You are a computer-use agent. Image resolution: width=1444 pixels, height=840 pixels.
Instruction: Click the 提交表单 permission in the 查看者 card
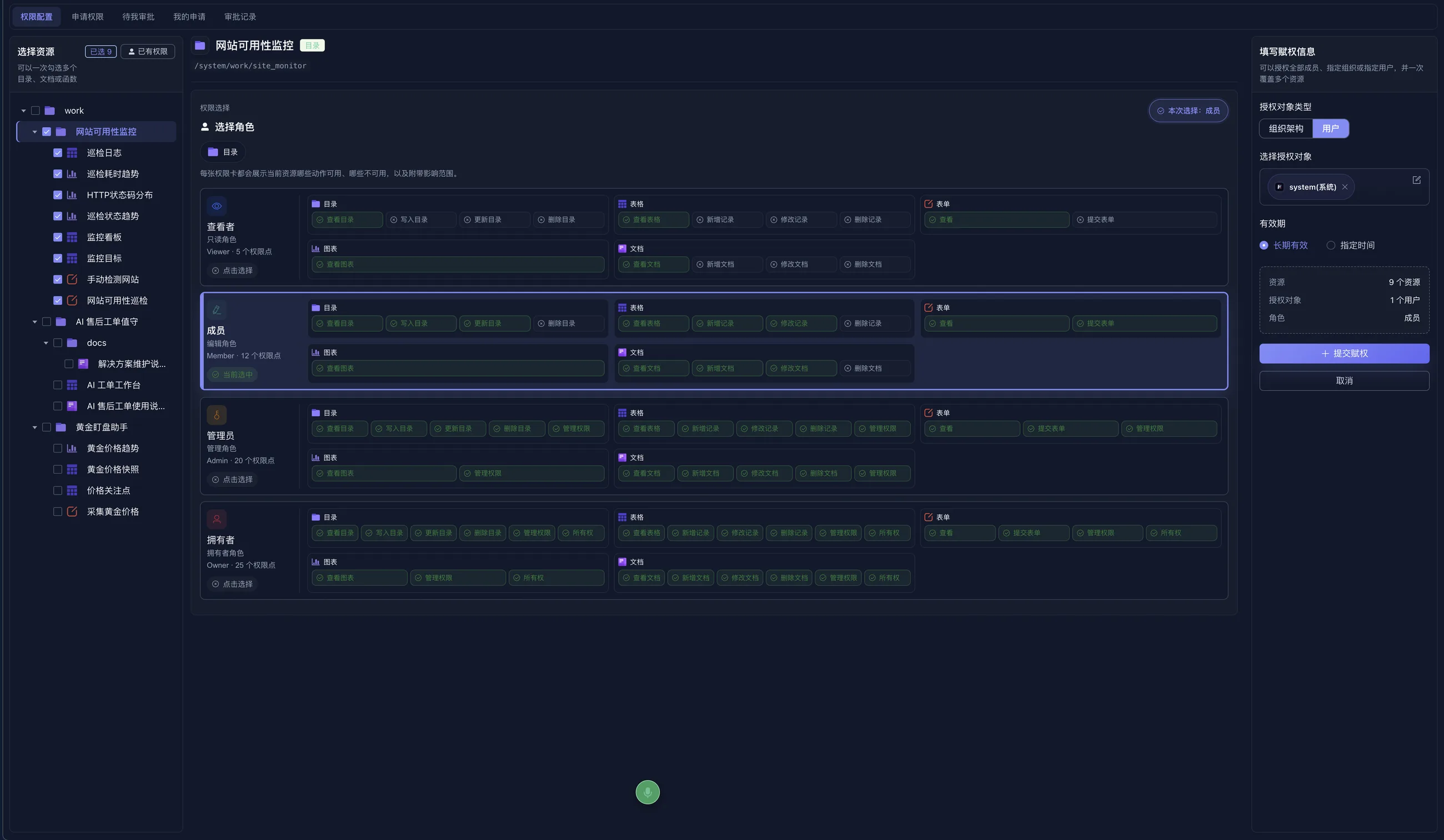[x=1144, y=219]
